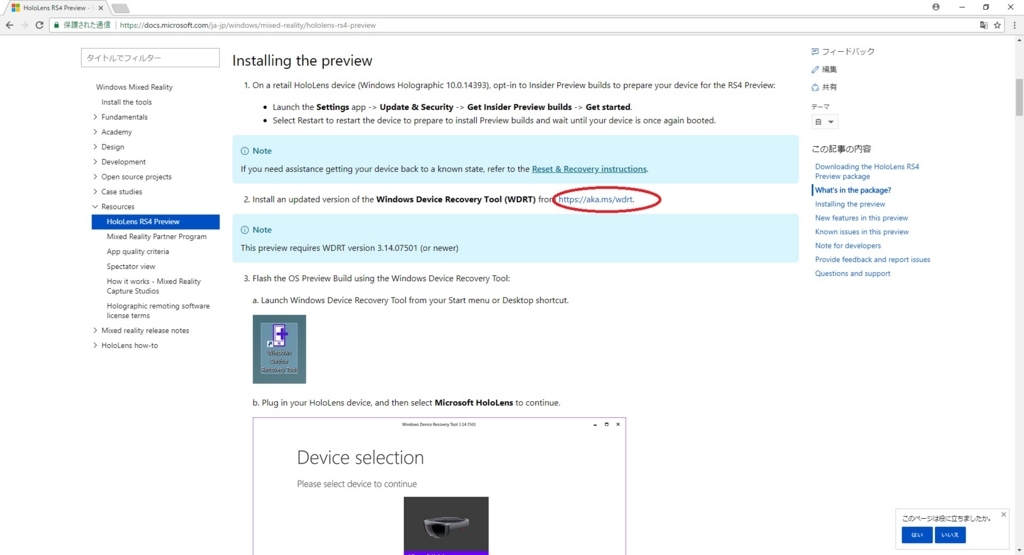The height and width of the screenshot is (555, 1024).
Task: Select the HoloLens RS4 Preview browser tab
Action: [x=55, y=8]
